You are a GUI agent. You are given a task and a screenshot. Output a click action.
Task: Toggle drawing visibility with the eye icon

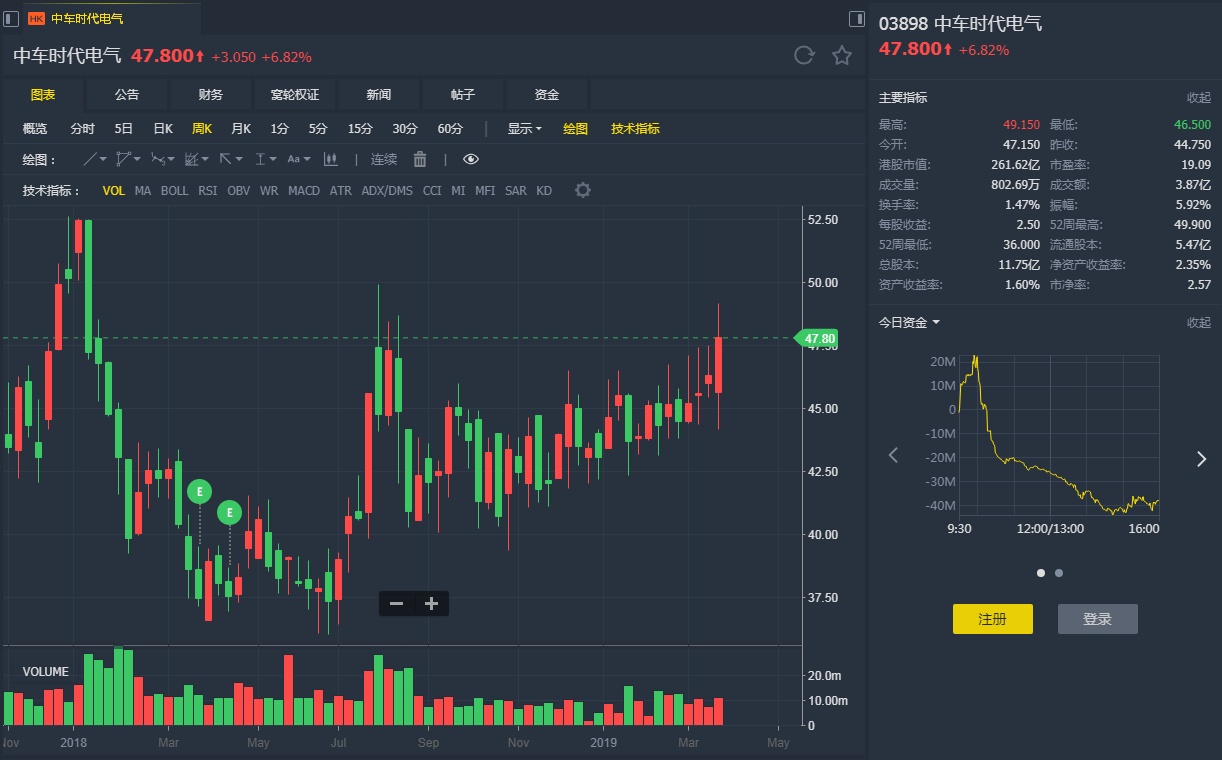click(x=471, y=159)
